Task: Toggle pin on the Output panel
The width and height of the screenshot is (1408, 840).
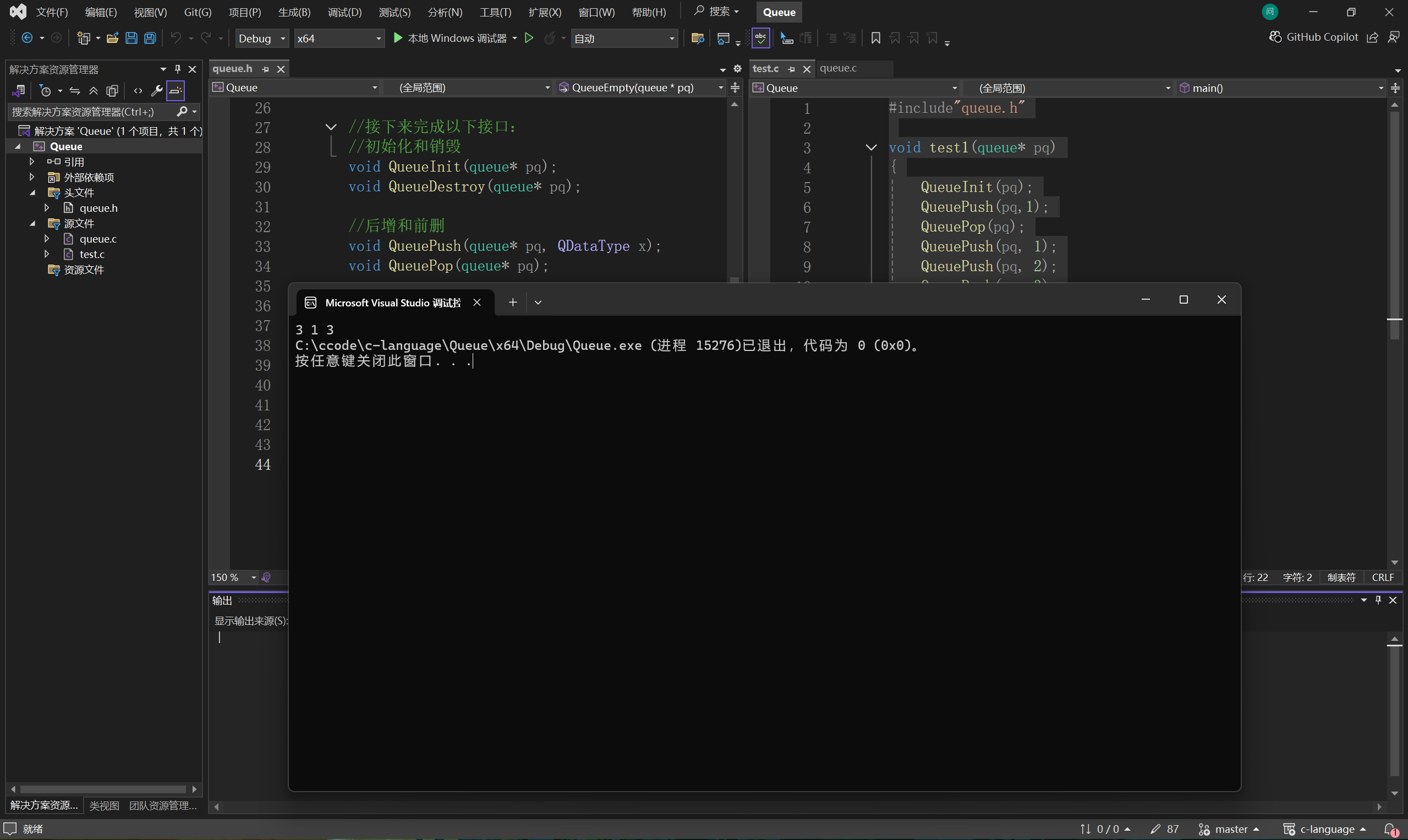Action: [1378, 600]
